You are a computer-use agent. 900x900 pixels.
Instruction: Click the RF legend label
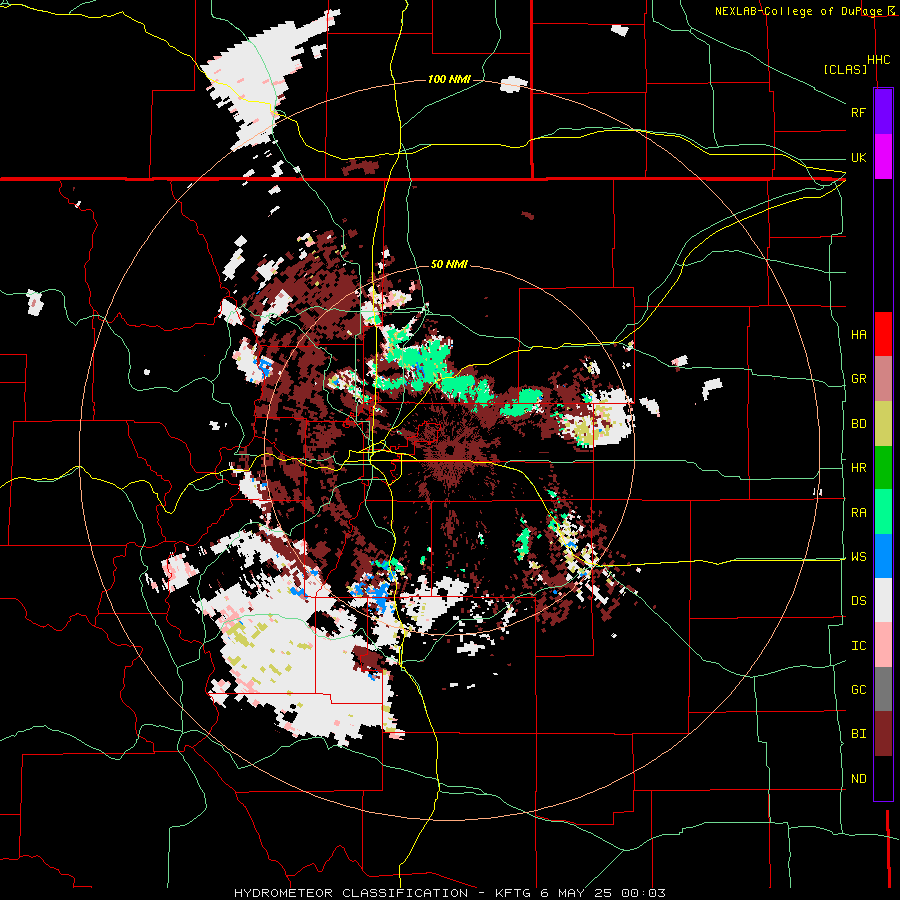[858, 112]
